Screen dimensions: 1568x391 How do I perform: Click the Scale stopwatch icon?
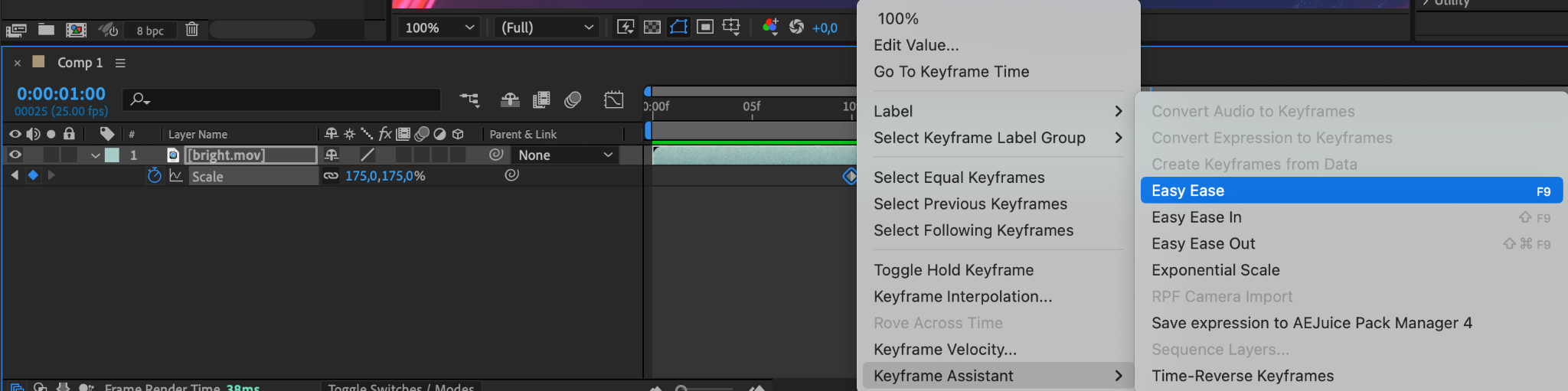tap(154, 176)
